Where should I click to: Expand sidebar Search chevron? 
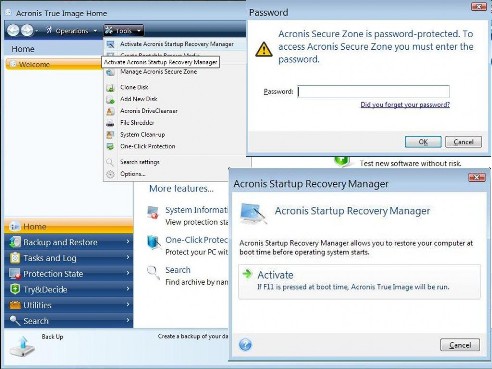(x=128, y=320)
